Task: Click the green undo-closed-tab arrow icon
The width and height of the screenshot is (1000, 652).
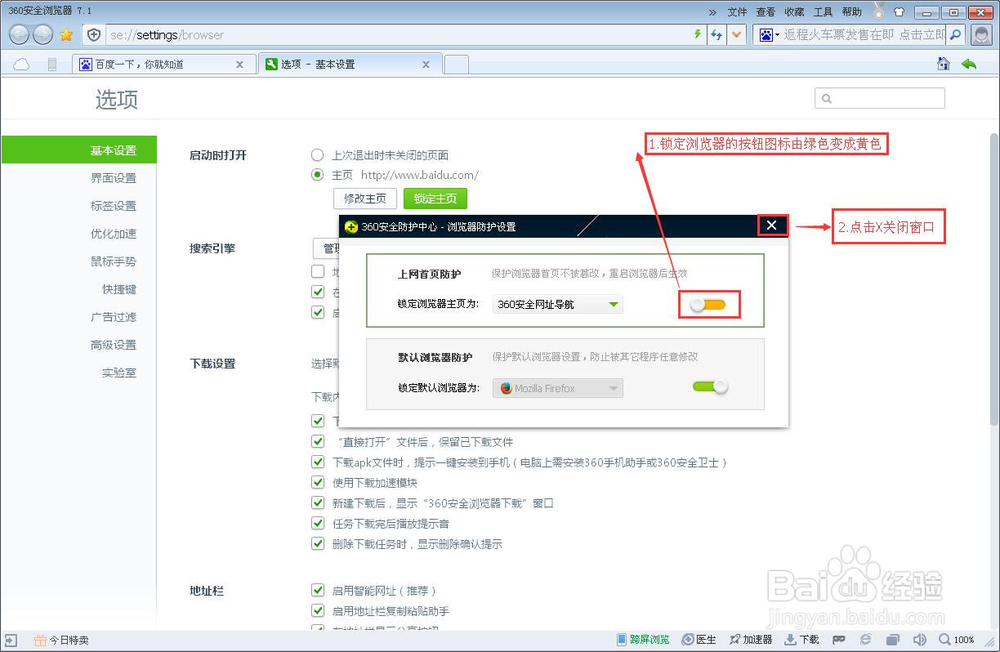Action: coord(969,64)
